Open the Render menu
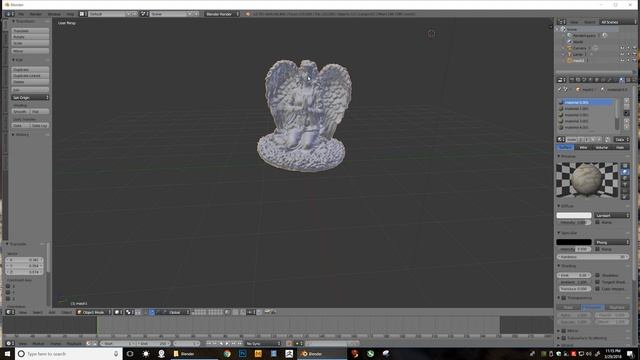 click(36, 14)
